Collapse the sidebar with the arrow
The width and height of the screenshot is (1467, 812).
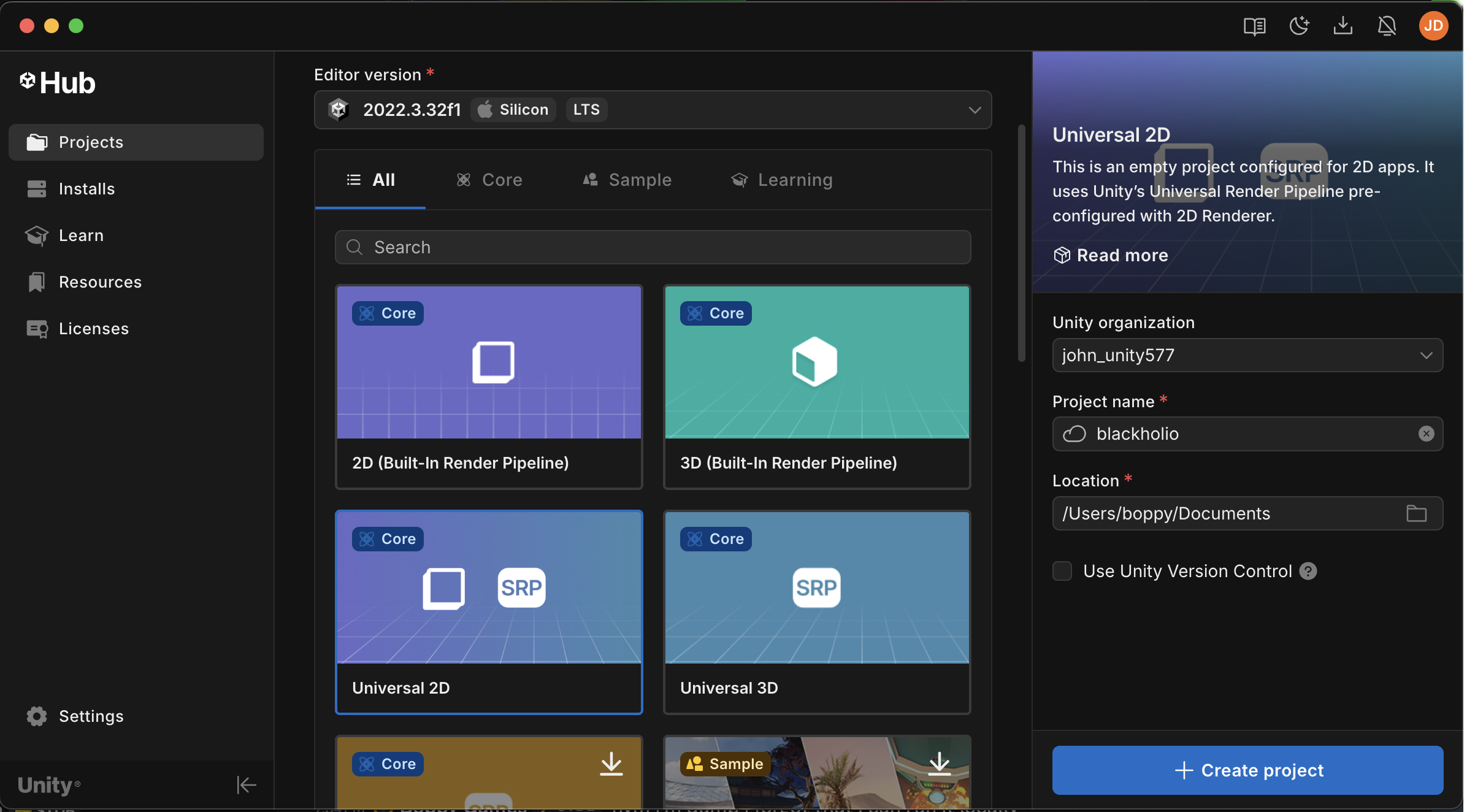pos(246,784)
